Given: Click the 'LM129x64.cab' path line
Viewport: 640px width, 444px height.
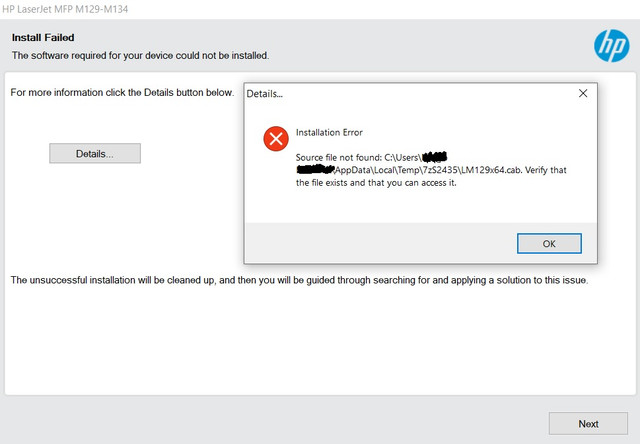Looking at the screenshot, I should coord(431,170).
